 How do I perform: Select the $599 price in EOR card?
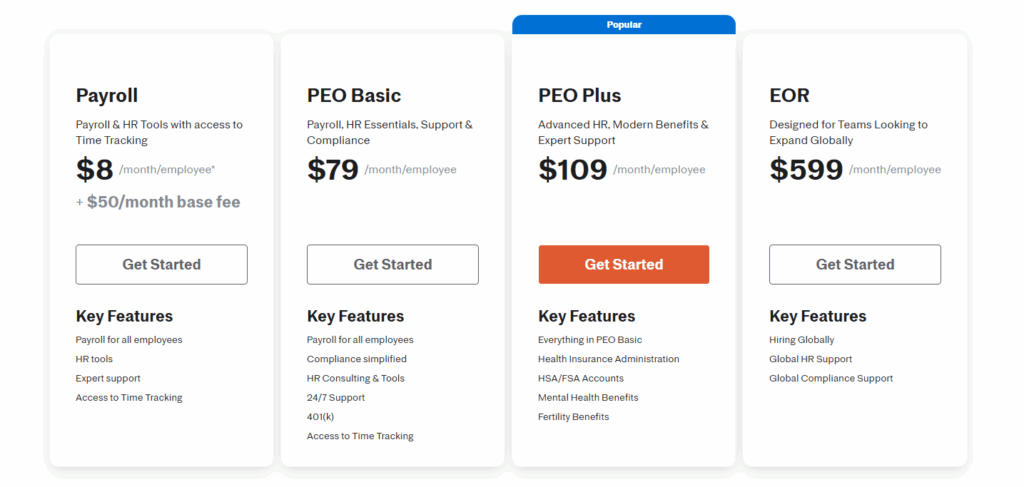point(807,170)
